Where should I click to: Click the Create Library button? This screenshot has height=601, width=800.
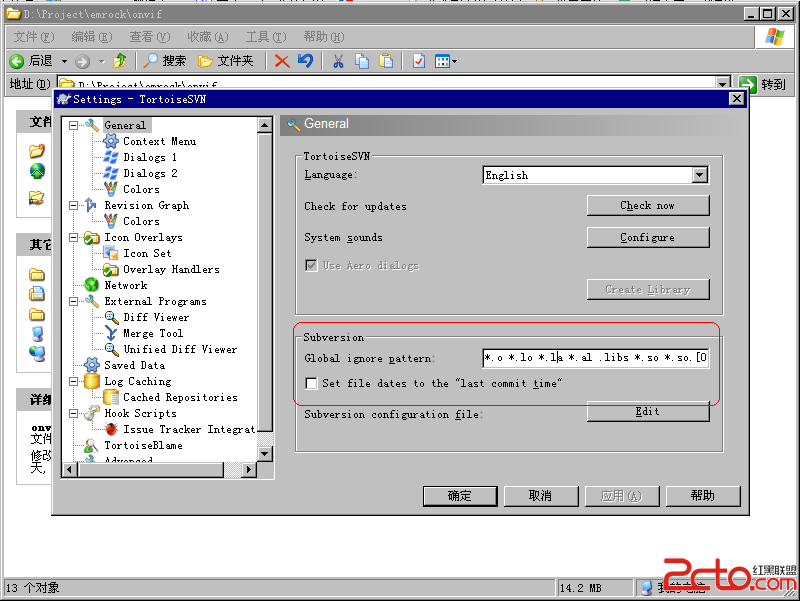click(648, 289)
